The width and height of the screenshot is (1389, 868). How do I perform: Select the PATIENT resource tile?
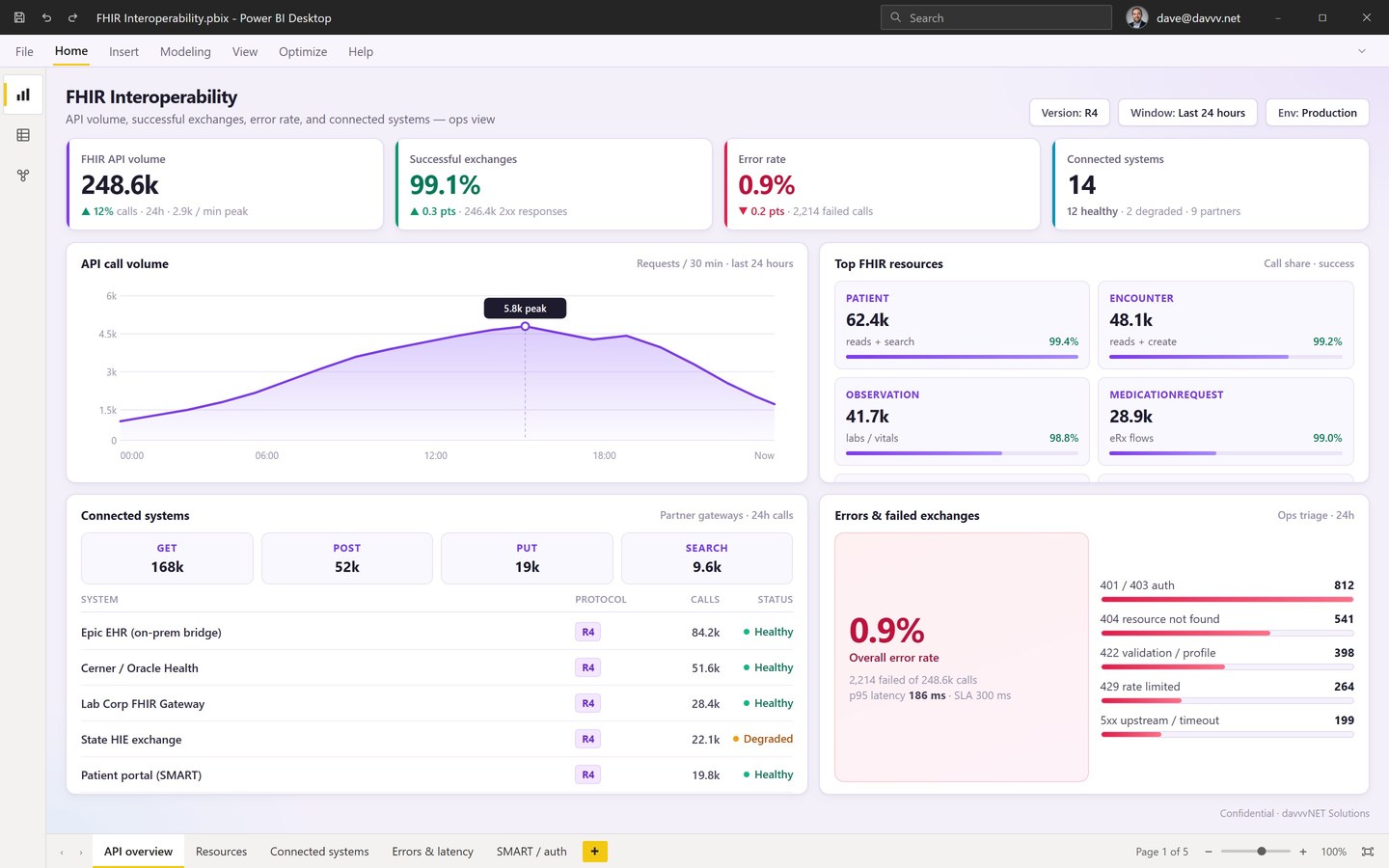tap(962, 325)
